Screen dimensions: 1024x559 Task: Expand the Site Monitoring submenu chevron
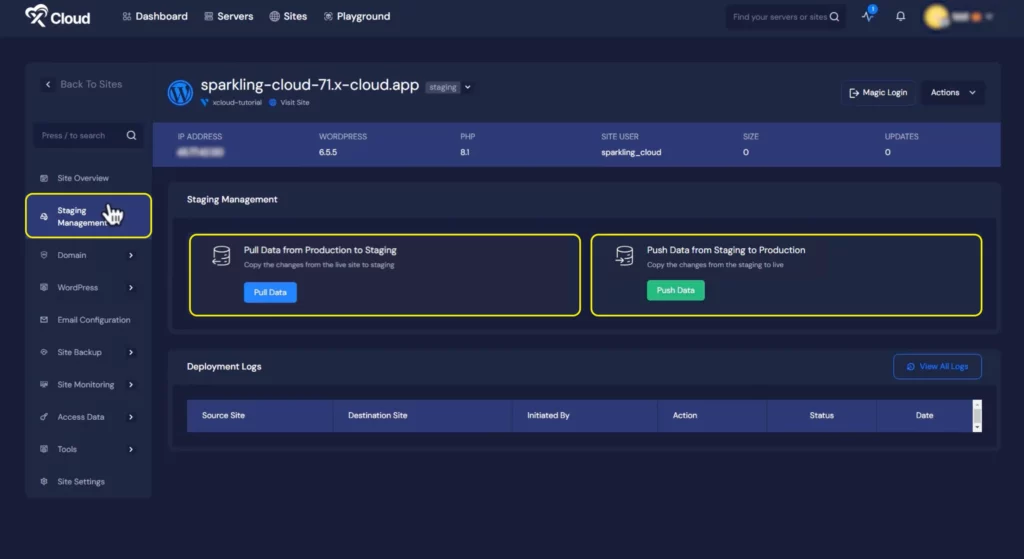coord(131,385)
